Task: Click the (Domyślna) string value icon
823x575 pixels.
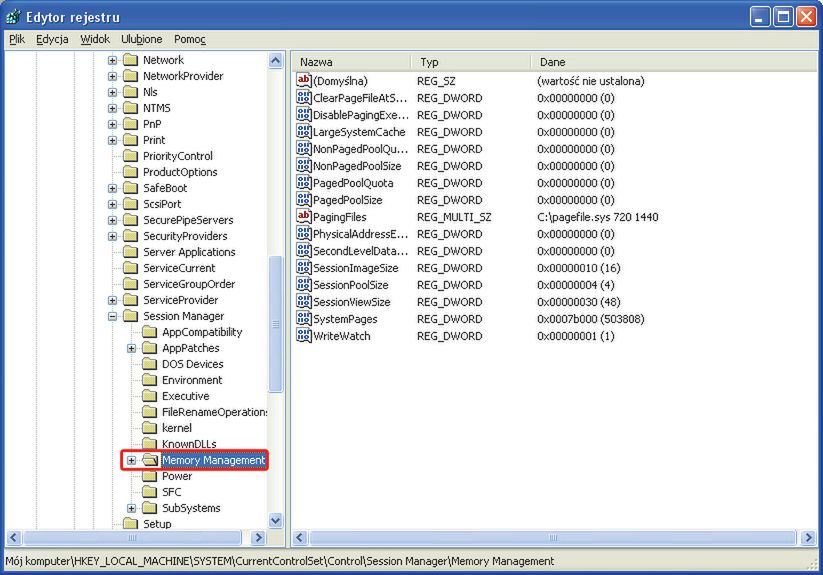Action: [x=304, y=80]
